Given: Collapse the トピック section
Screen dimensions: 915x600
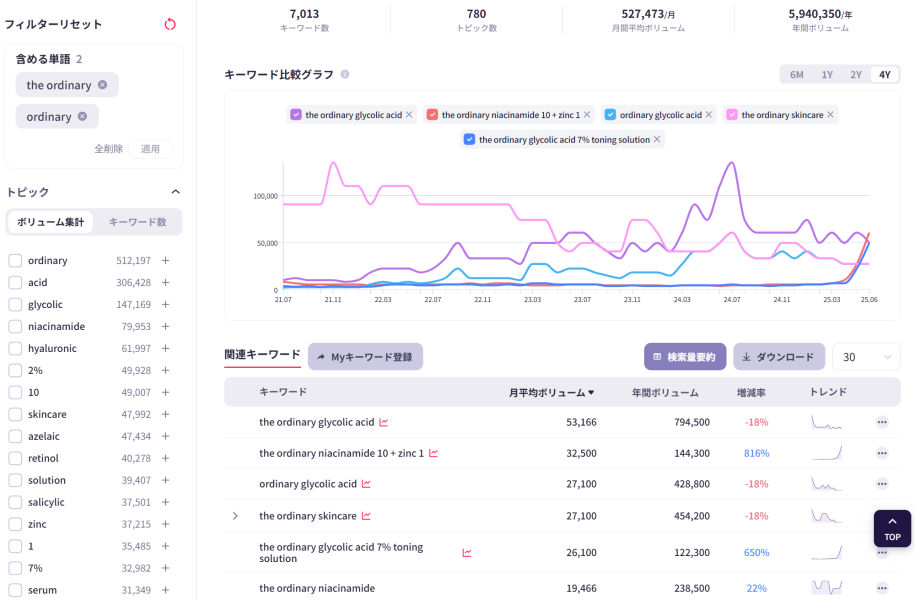Looking at the screenshot, I should point(175,191).
